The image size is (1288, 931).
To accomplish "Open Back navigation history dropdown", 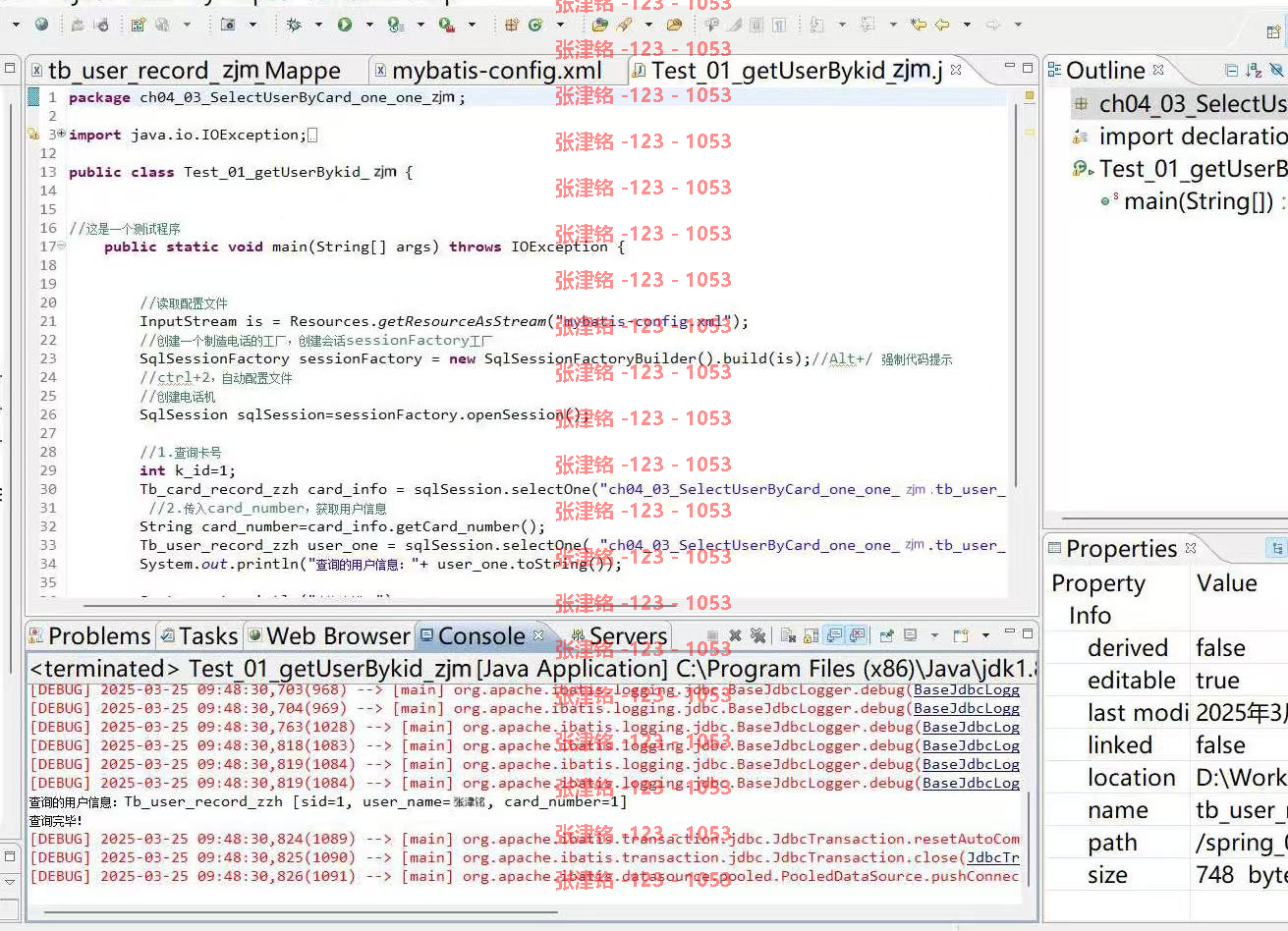I will tap(967, 25).
